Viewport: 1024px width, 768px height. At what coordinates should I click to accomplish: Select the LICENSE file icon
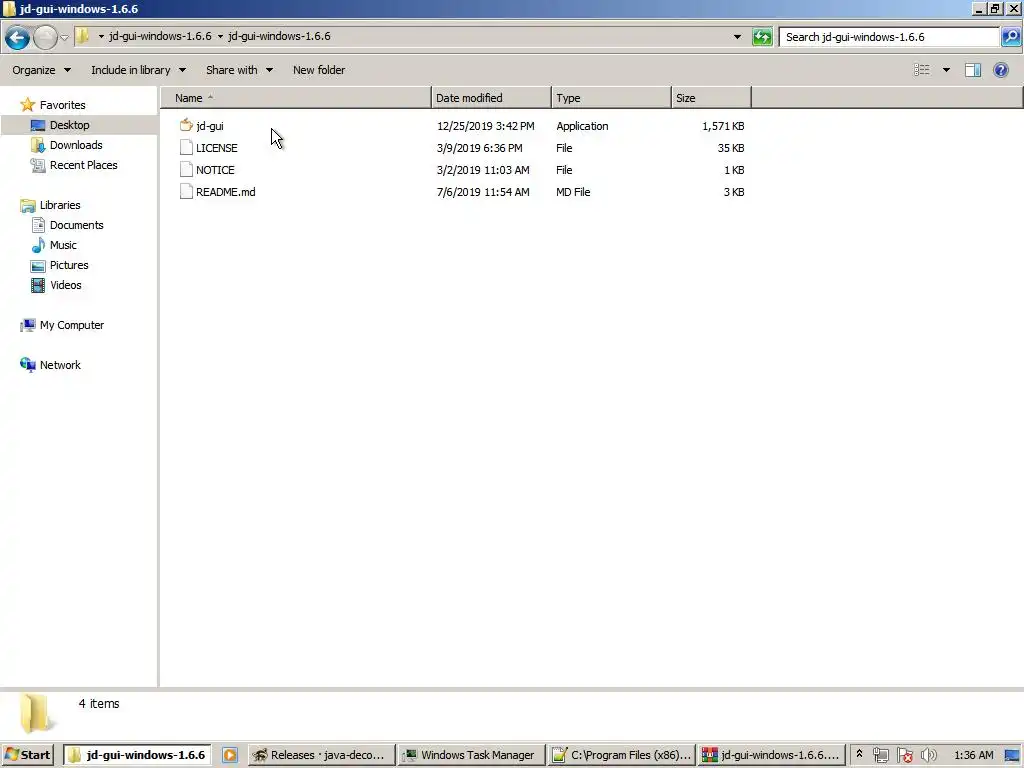186,148
